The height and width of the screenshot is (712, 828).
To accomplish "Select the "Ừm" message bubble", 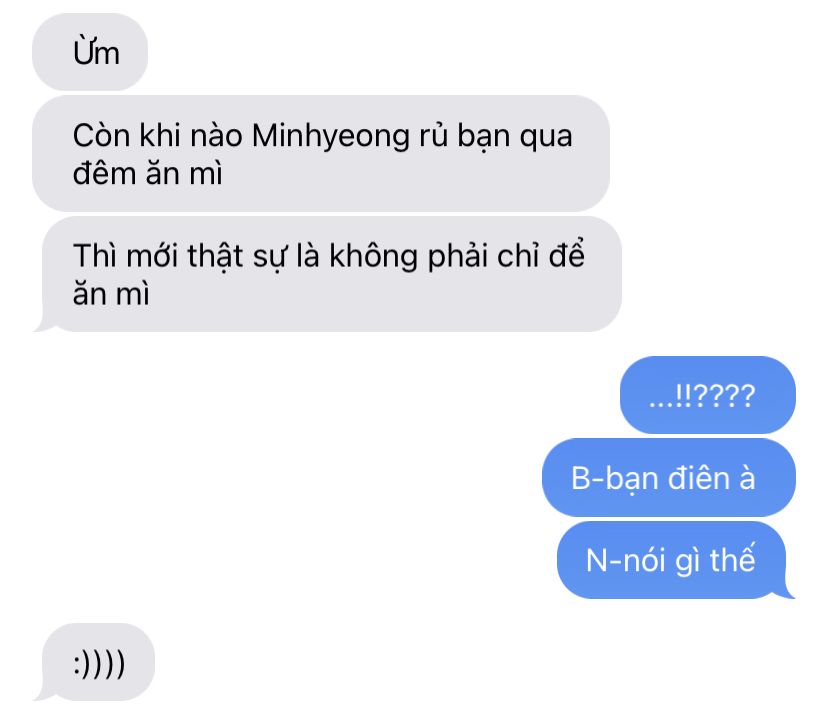I will pyautogui.click(x=90, y=52).
